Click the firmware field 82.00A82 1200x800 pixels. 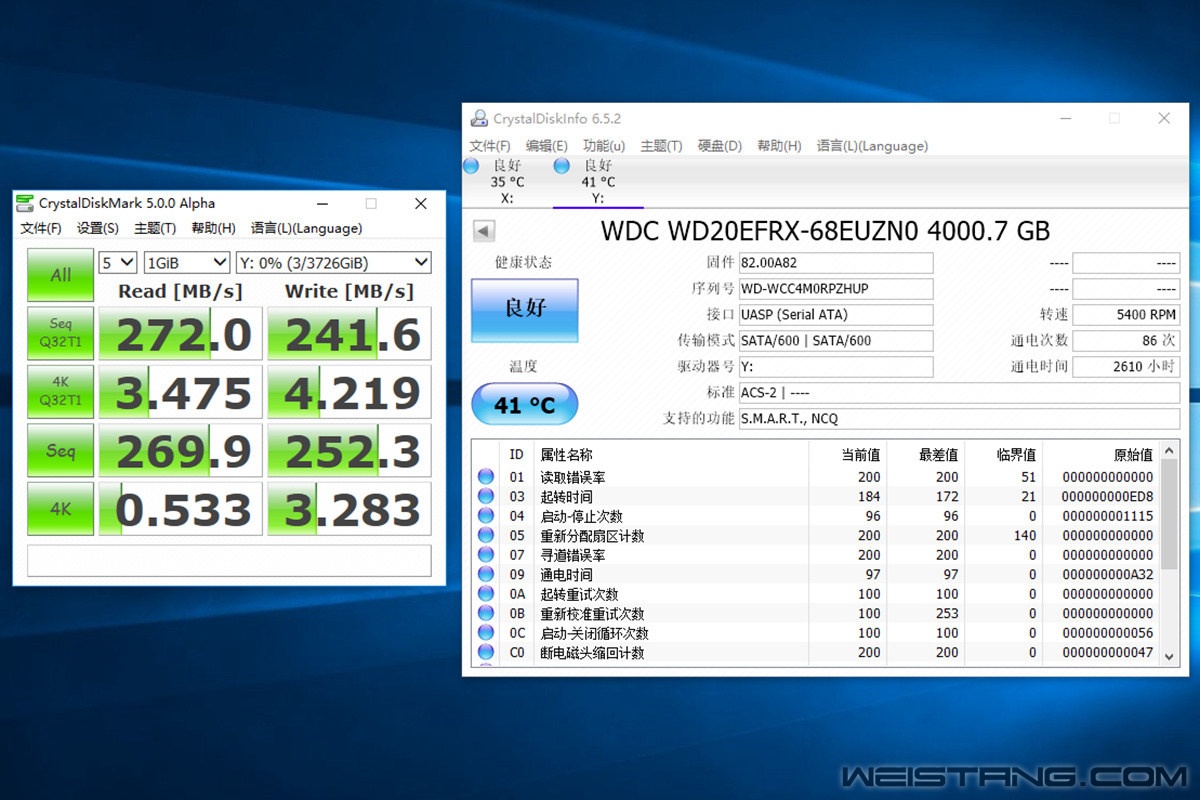tap(836, 263)
